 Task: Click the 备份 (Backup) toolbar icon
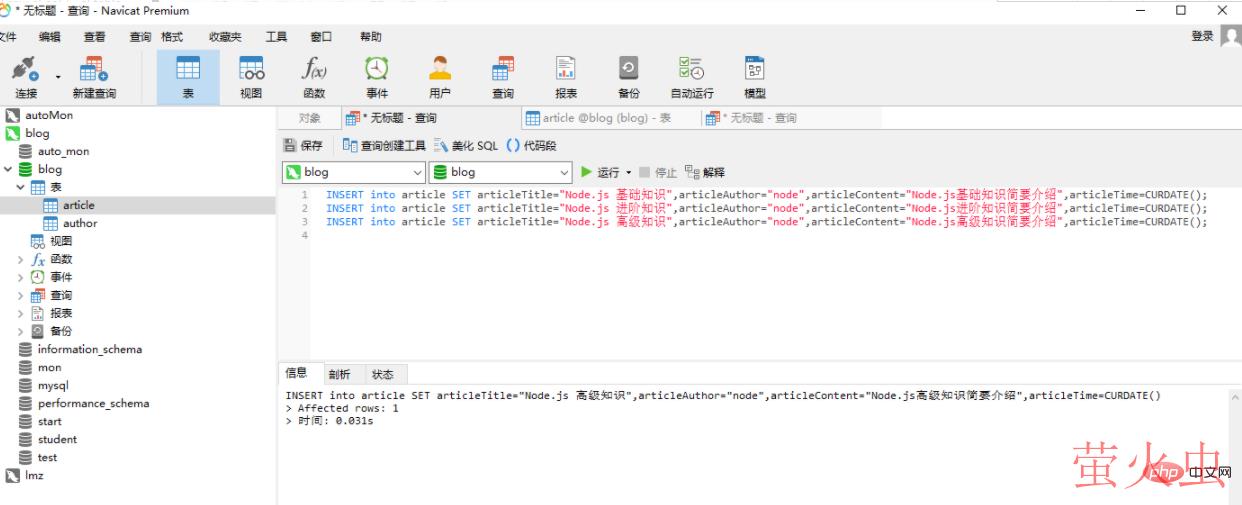pyautogui.click(x=628, y=77)
